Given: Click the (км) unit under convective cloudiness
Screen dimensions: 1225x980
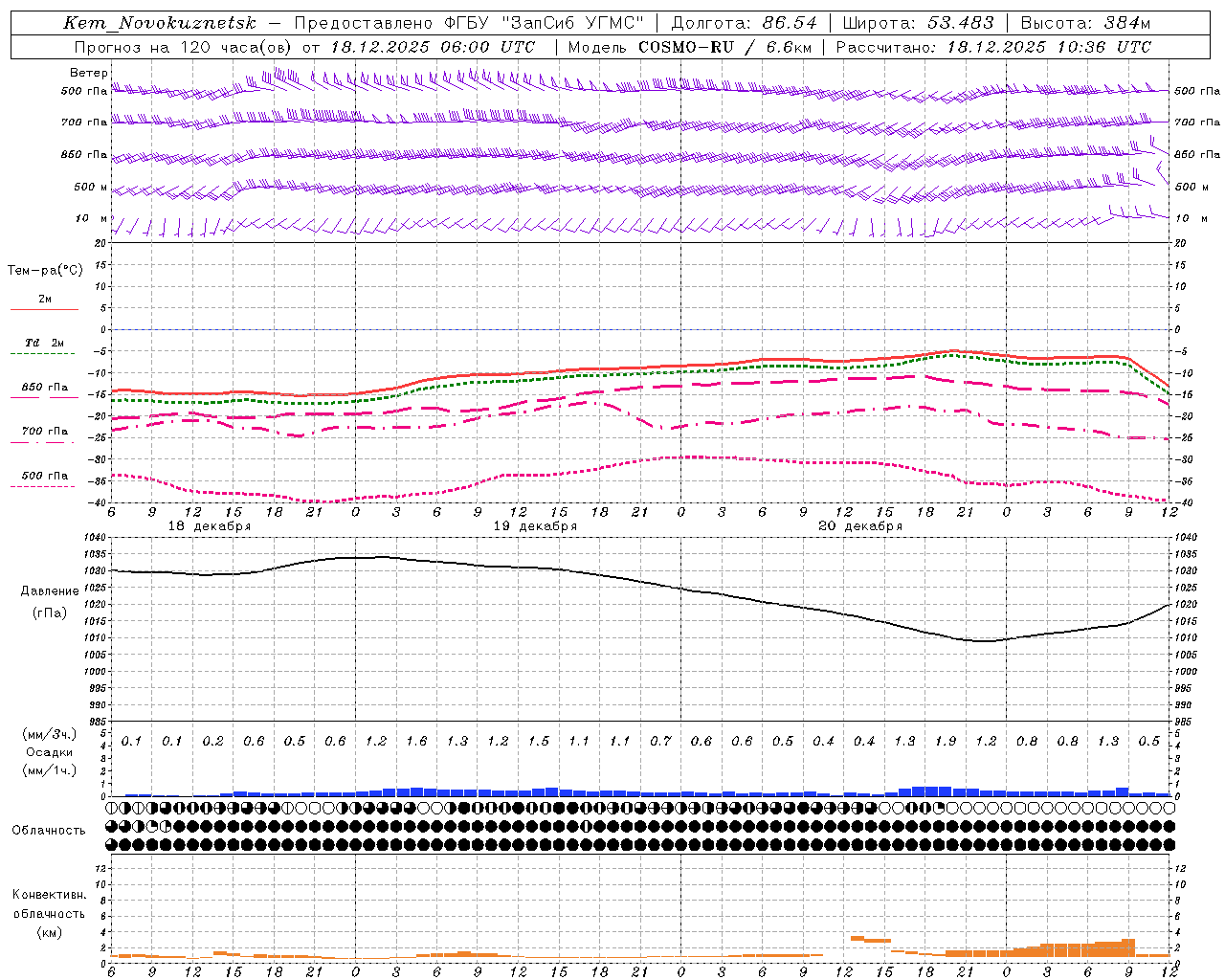Looking at the screenshot, I should pyautogui.click(x=50, y=932).
